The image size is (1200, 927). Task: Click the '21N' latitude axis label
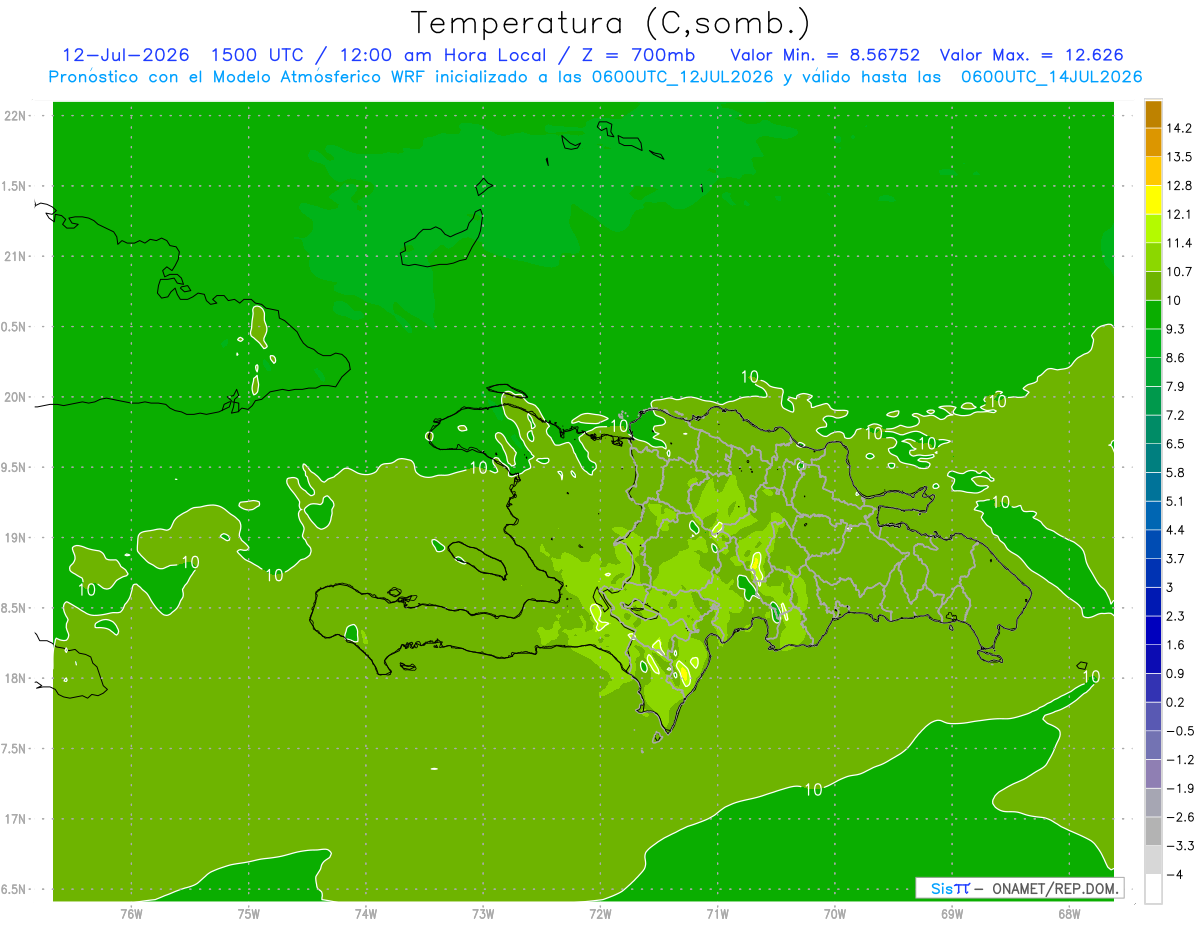click(16, 256)
